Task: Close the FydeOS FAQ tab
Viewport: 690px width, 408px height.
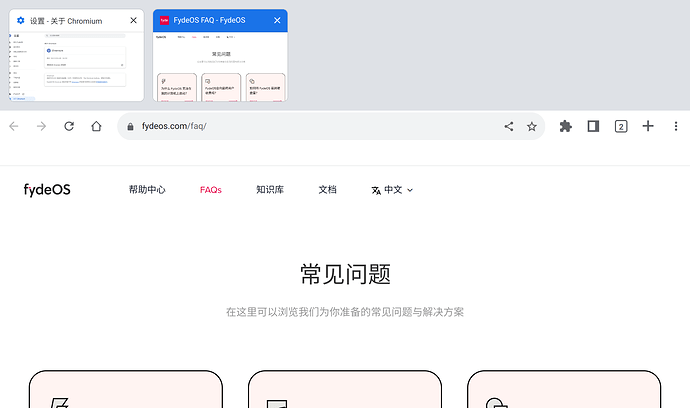Action: click(x=277, y=20)
